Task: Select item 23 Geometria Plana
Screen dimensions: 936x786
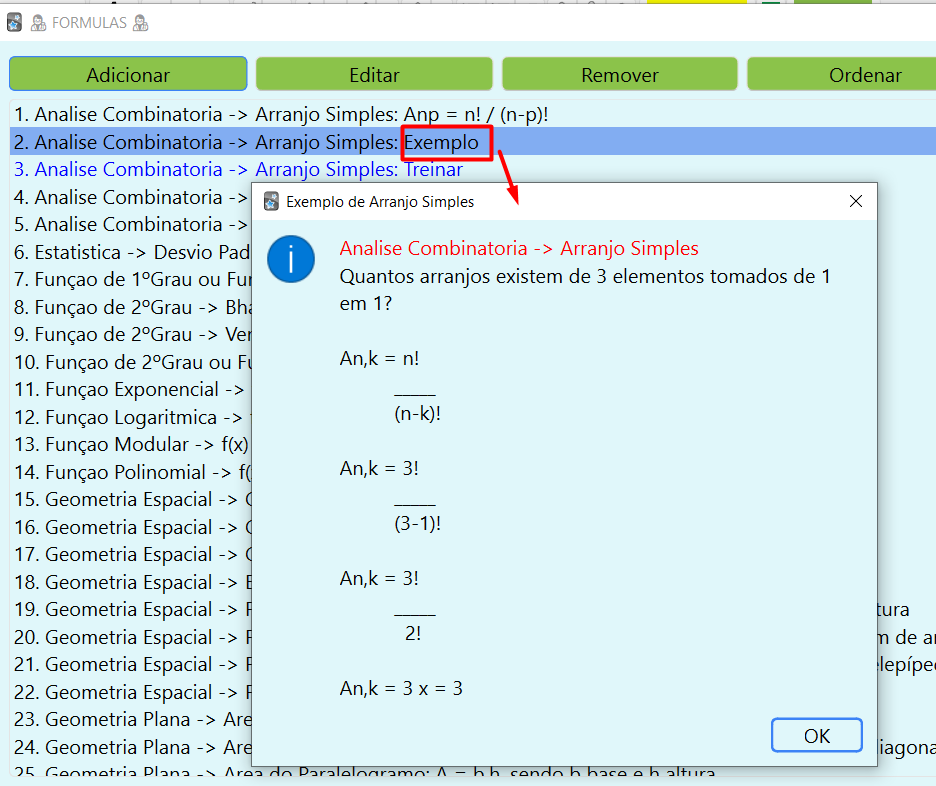Action: [x=130, y=720]
